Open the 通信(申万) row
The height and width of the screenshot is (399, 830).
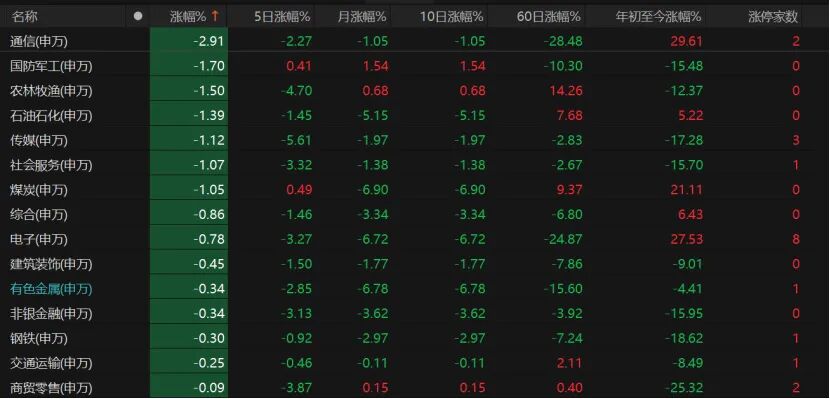coord(415,41)
